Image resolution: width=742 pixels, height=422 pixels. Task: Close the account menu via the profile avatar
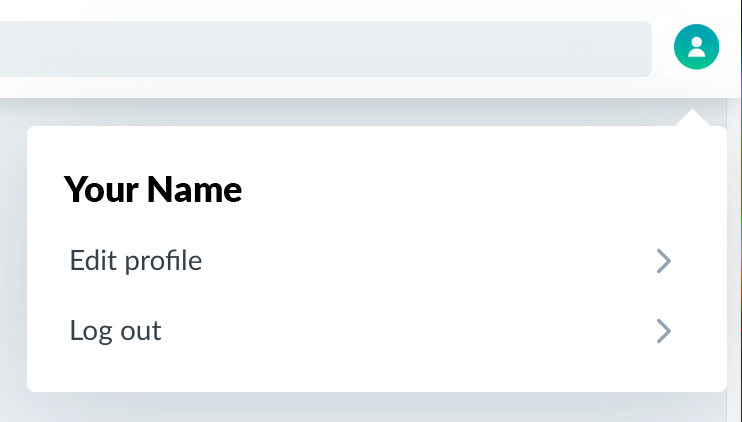pyautogui.click(x=696, y=47)
